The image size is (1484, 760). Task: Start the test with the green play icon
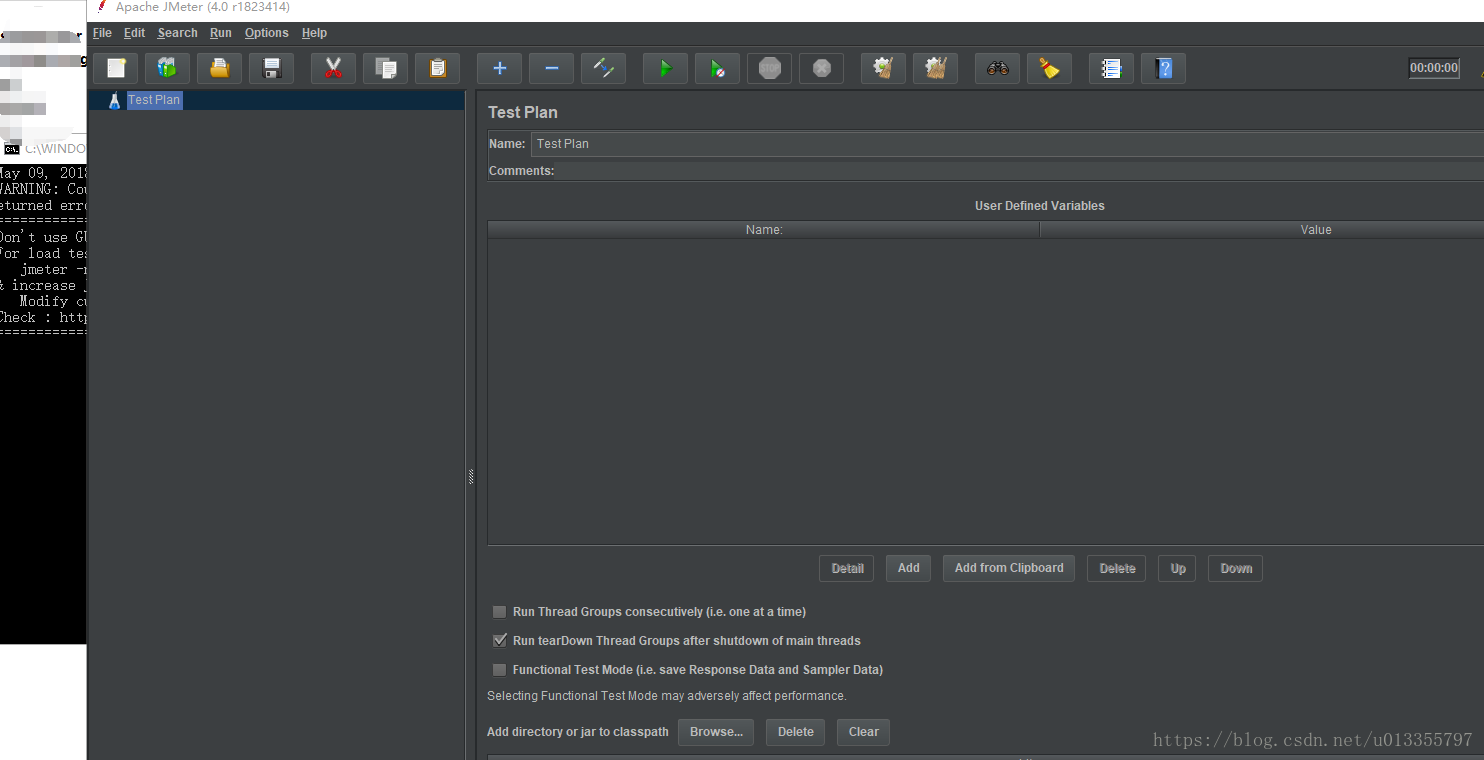(x=665, y=68)
